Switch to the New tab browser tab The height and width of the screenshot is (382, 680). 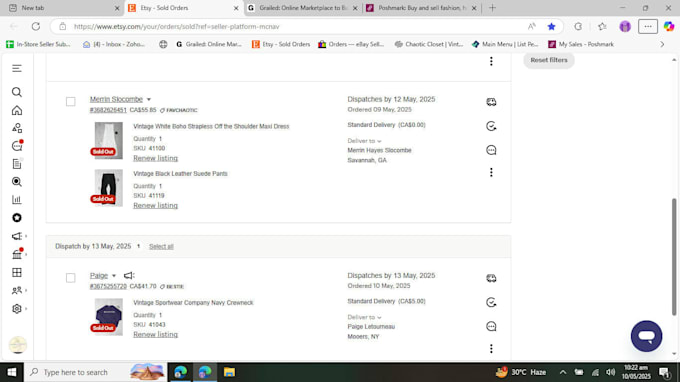62,8
